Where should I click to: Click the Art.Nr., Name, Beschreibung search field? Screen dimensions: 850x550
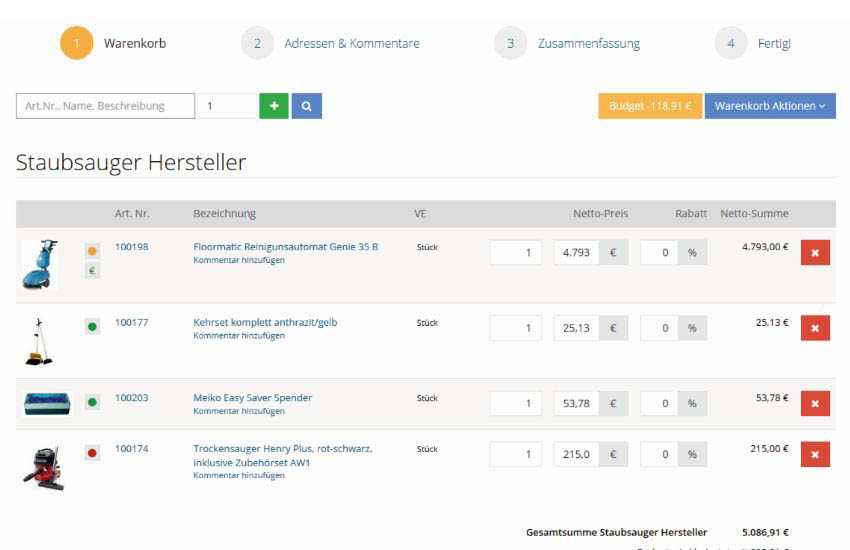click(105, 106)
